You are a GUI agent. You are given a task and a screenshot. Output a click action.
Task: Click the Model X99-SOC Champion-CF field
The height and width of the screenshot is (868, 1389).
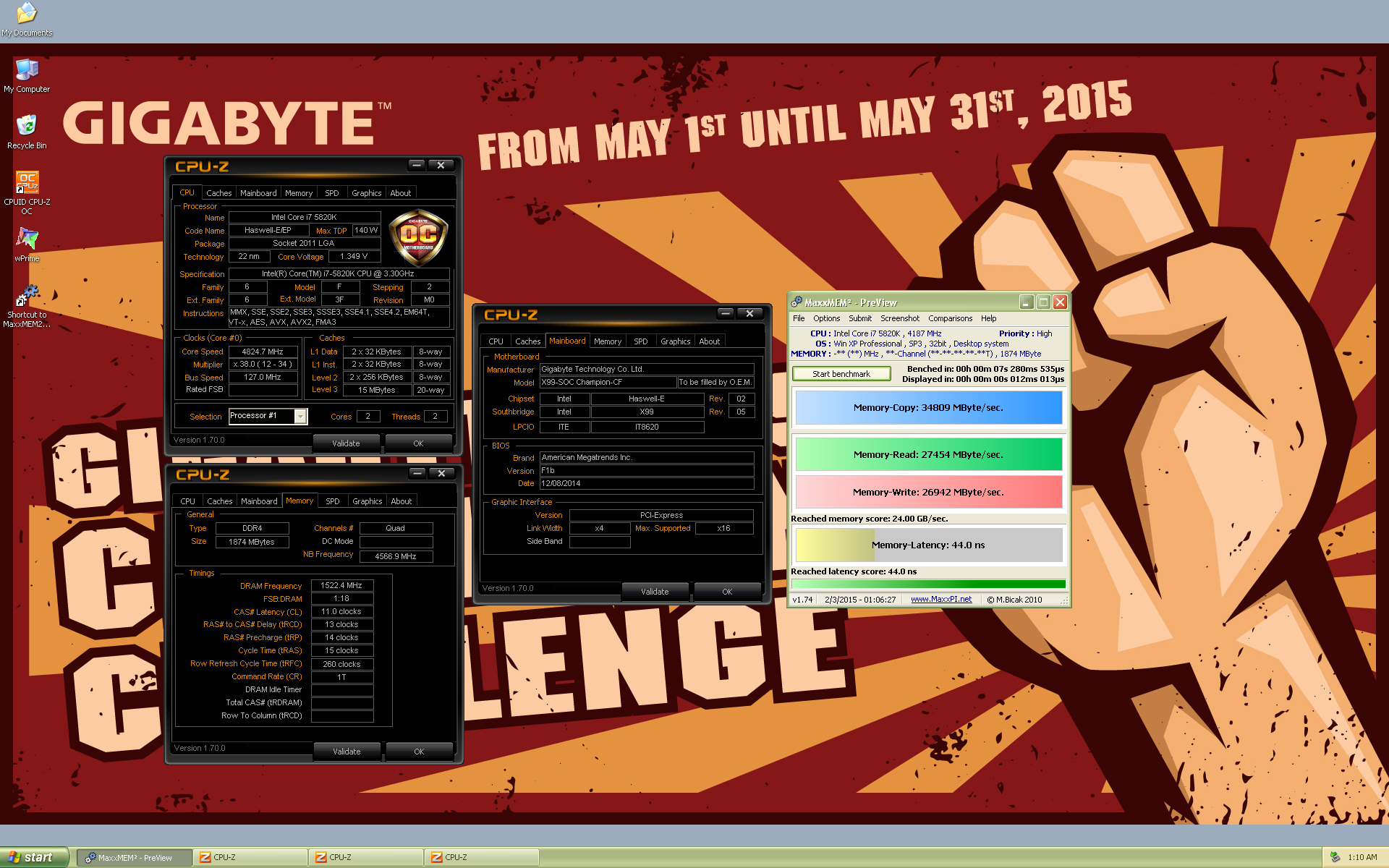point(608,382)
